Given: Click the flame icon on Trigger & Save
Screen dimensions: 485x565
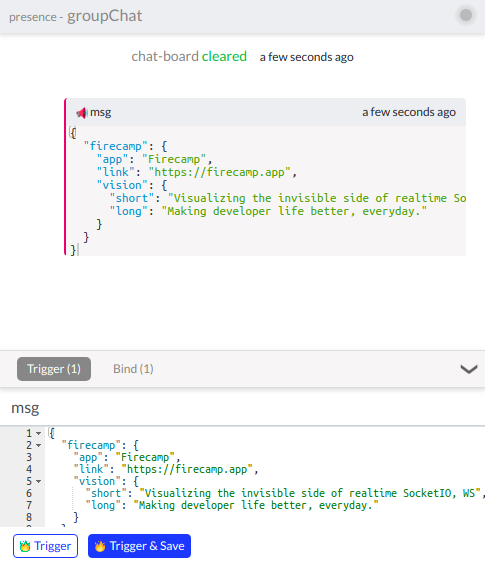Looking at the screenshot, I should pyautogui.click(x=100, y=546).
